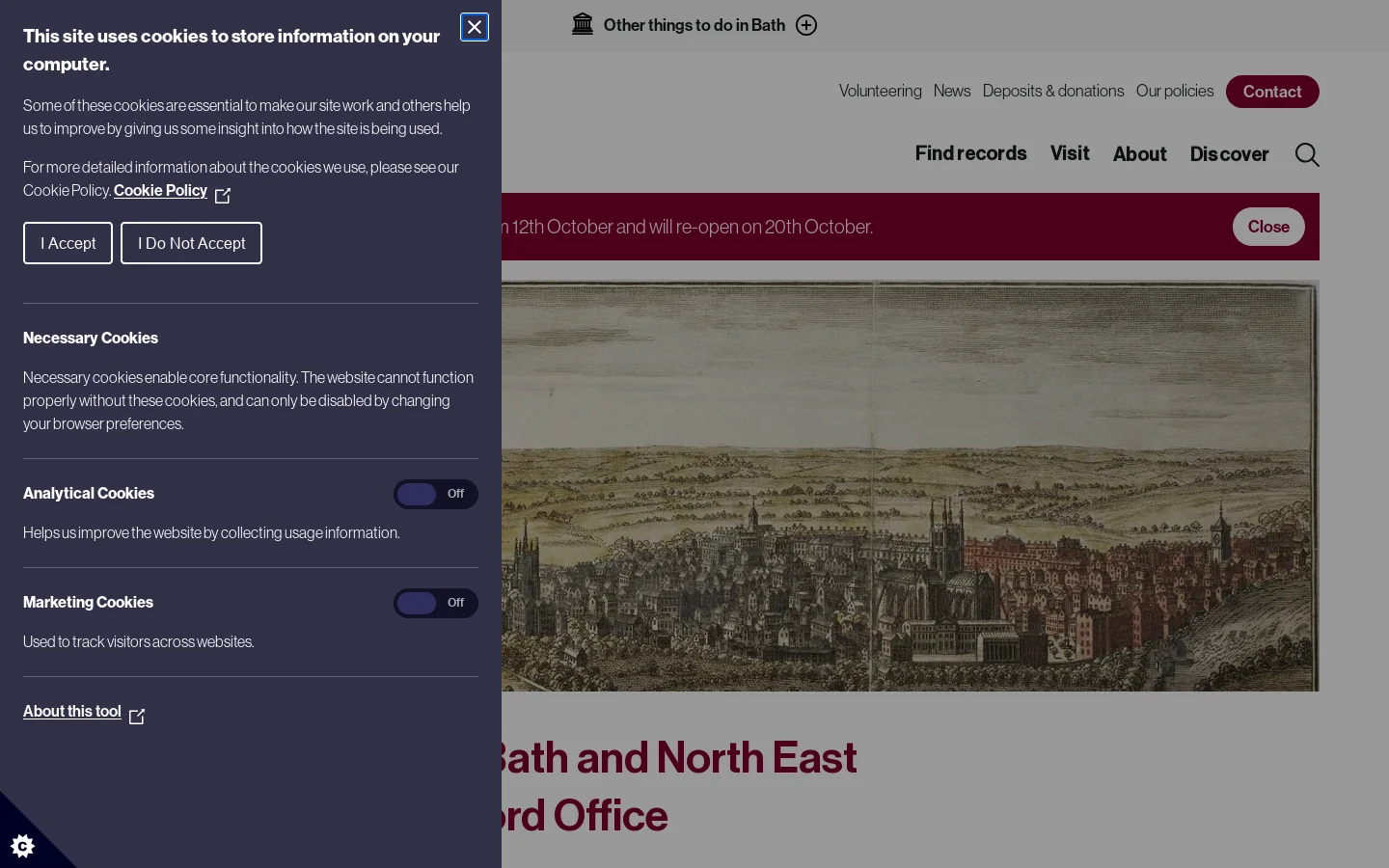Accept cookies with I Accept button
The height and width of the screenshot is (868, 1389).
[x=68, y=243]
